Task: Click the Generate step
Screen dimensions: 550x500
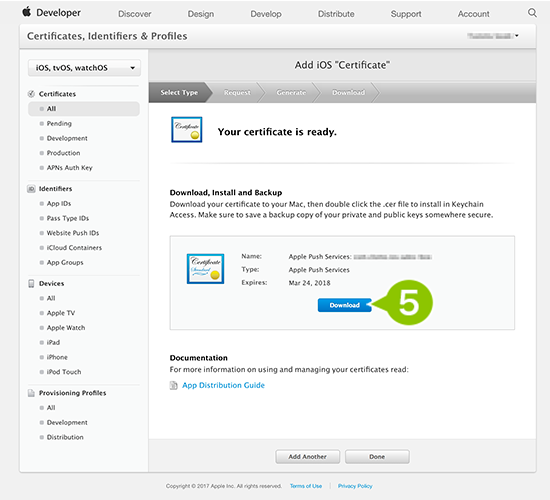Action: pyautogui.click(x=291, y=93)
